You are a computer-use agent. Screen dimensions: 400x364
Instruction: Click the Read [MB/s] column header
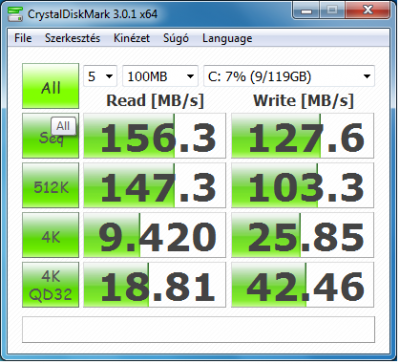[x=155, y=100]
